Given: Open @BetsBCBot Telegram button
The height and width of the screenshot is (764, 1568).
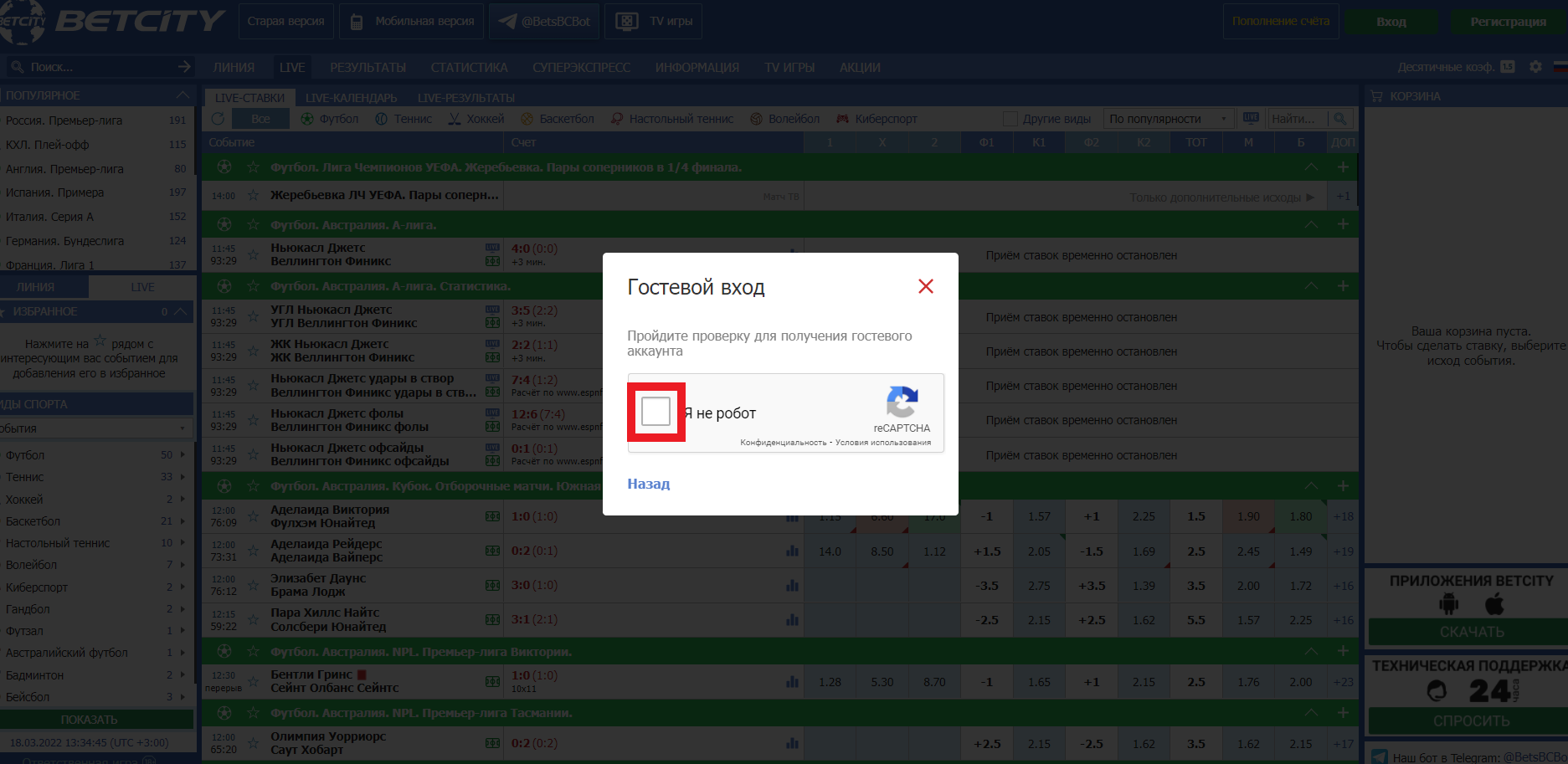Looking at the screenshot, I should click(x=543, y=22).
